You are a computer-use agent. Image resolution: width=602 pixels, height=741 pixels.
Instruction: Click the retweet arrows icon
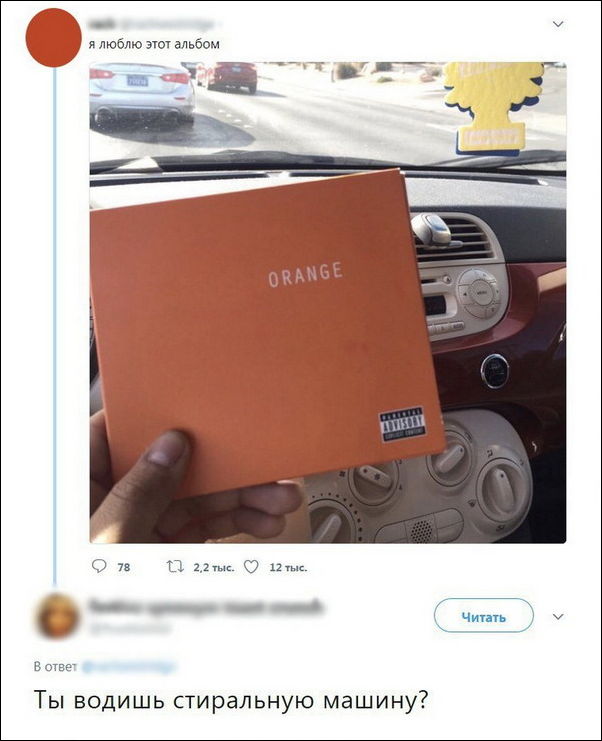click(175, 566)
